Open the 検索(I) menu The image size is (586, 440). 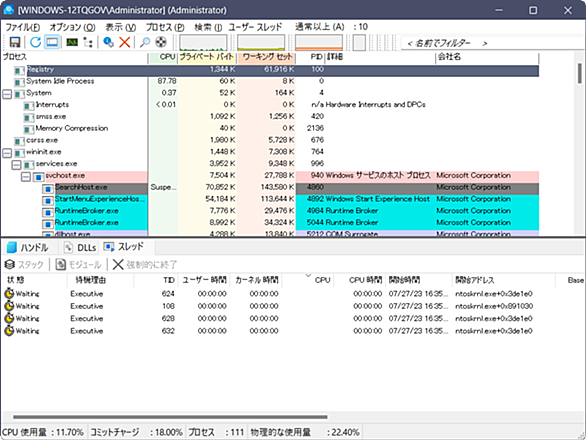(208, 27)
